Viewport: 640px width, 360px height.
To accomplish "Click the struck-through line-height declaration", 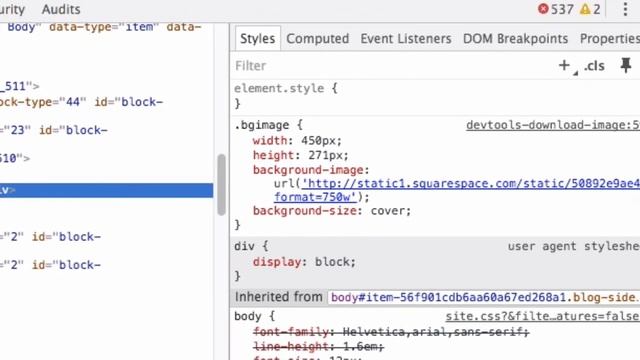I will coord(318,347).
